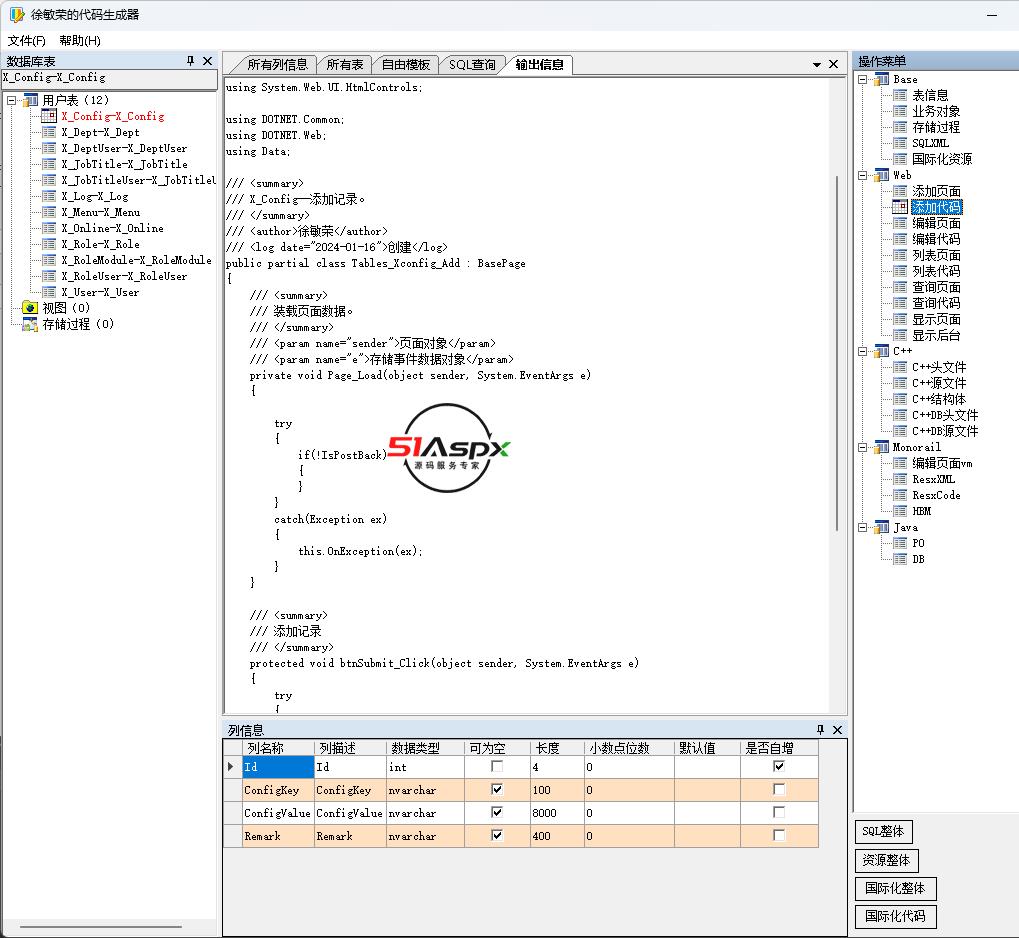Click the 用户表 (12) folder icon

coord(30,100)
